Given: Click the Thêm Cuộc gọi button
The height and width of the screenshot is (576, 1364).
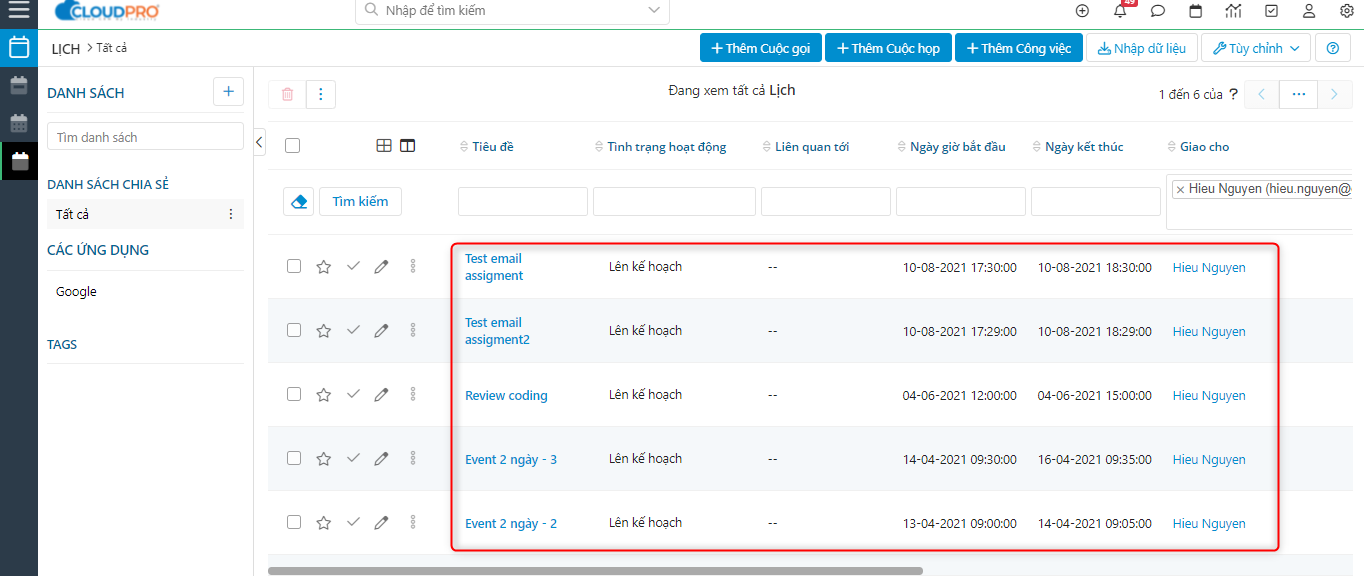Looking at the screenshot, I should pyautogui.click(x=760, y=48).
